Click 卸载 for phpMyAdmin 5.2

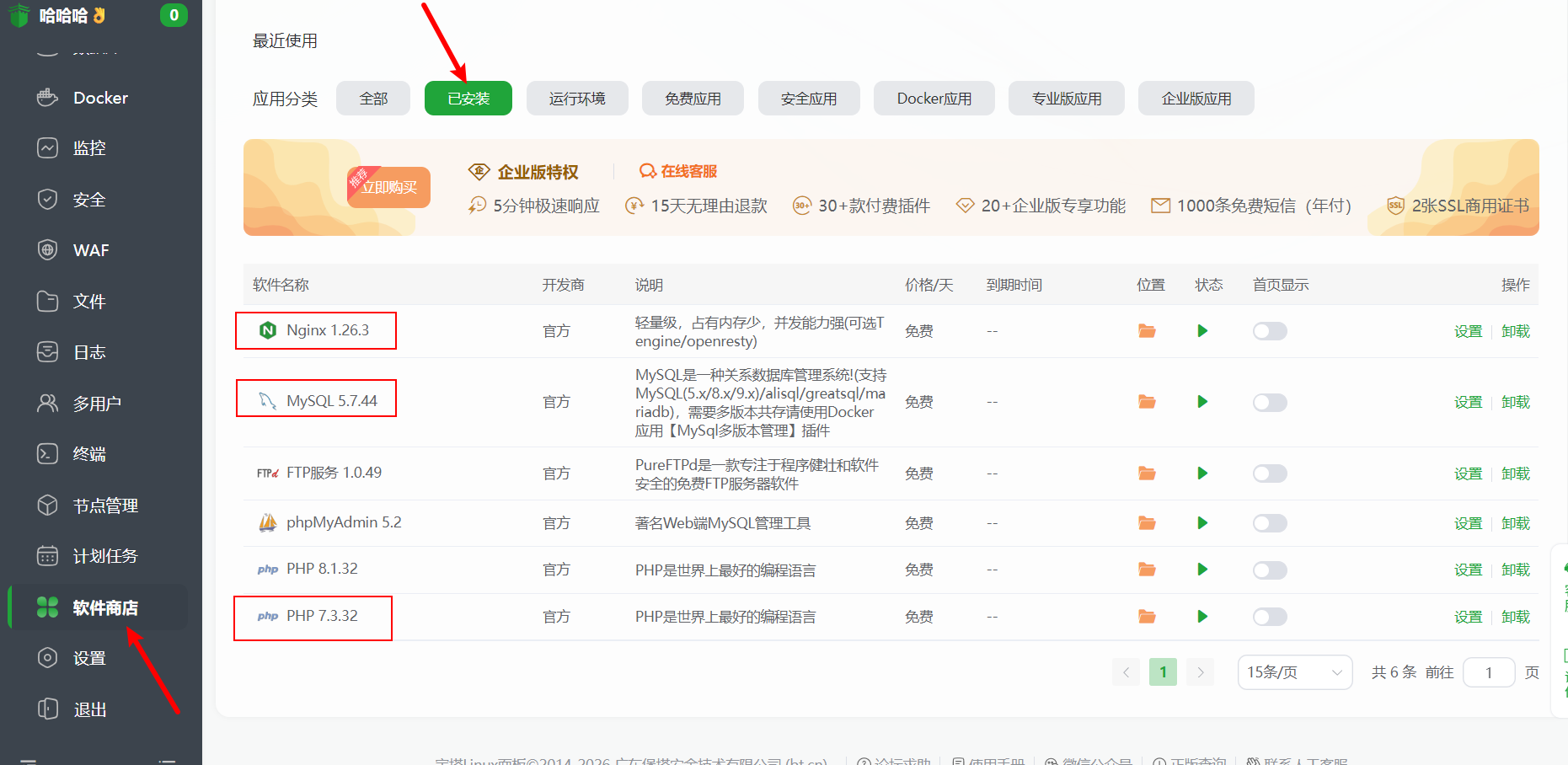1515,523
